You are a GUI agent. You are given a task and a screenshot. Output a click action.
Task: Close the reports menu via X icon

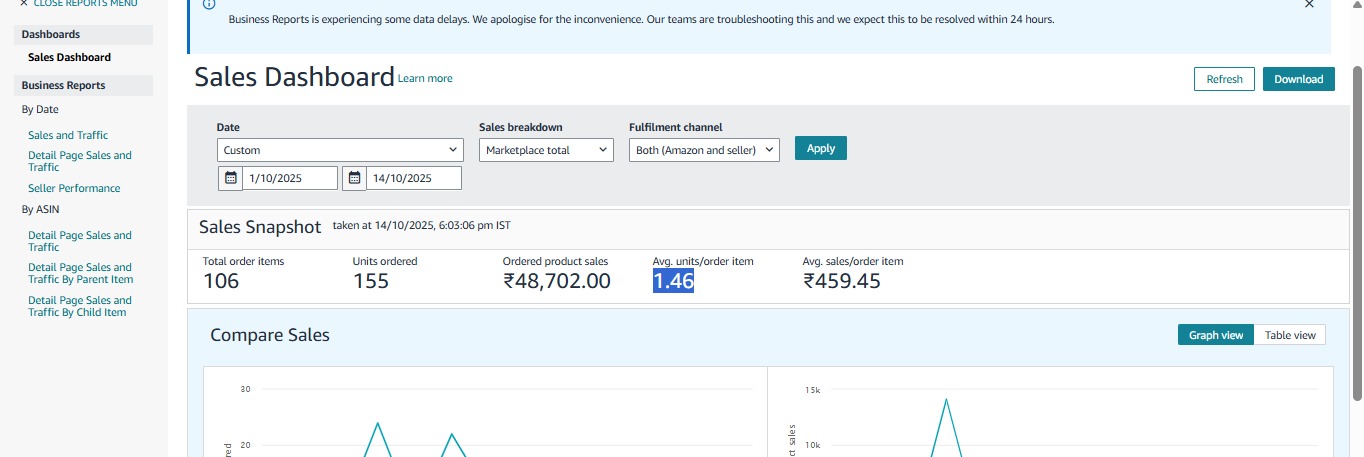[24, 4]
